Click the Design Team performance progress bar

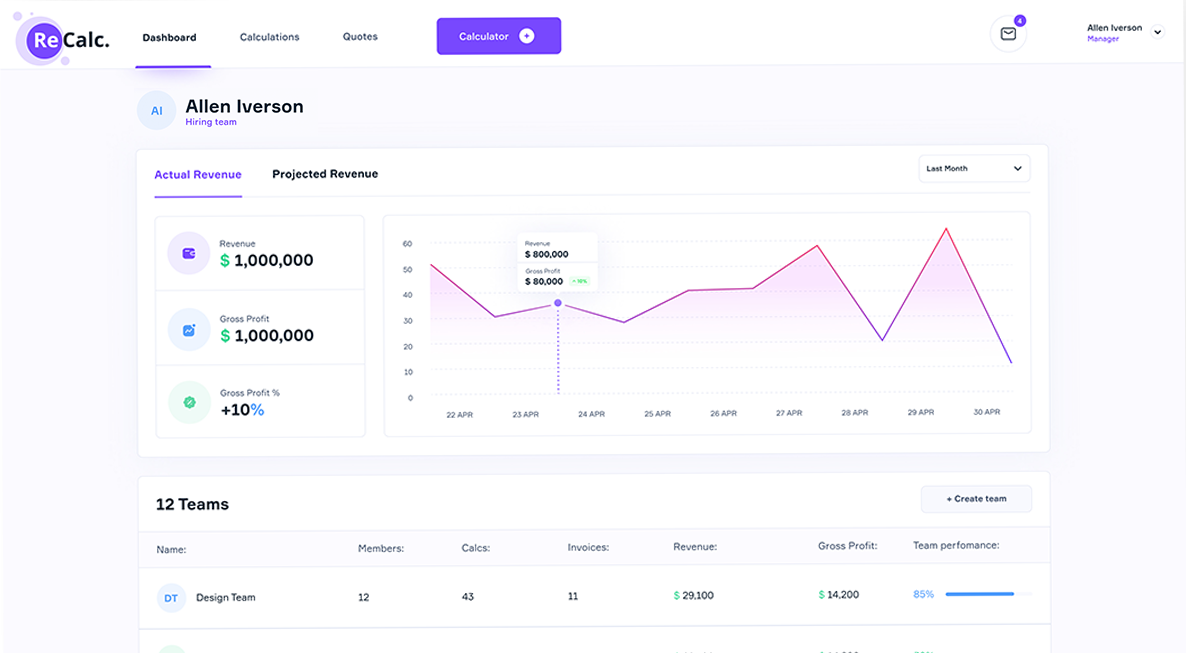pyautogui.click(x=987, y=594)
